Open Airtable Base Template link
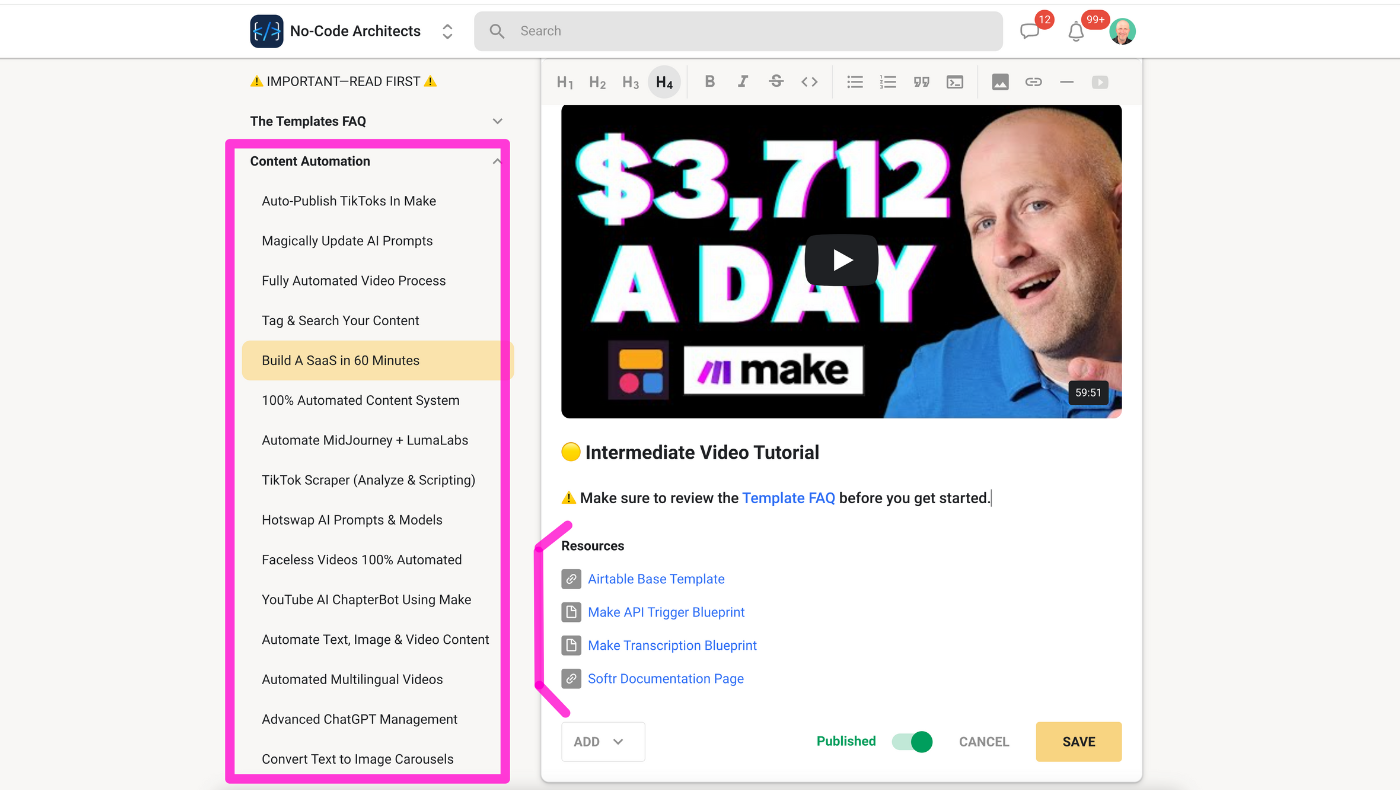This screenshot has height=790, width=1400. click(656, 579)
